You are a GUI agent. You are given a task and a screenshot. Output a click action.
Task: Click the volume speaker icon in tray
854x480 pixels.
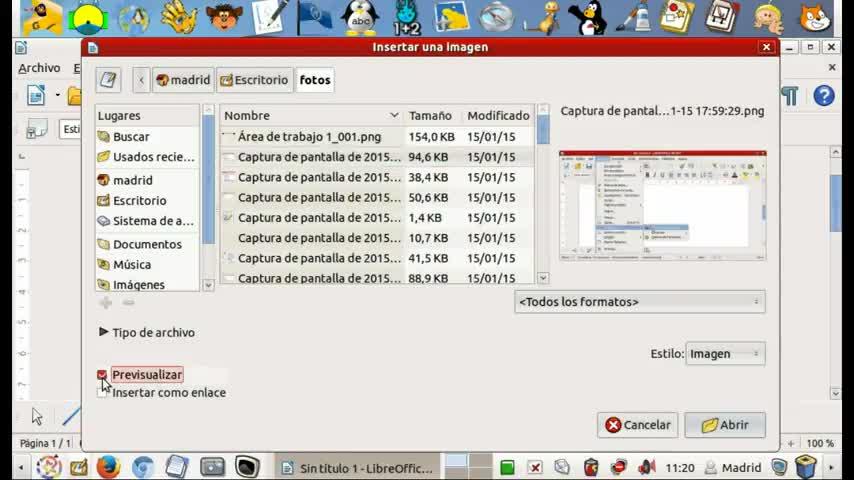click(646, 467)
